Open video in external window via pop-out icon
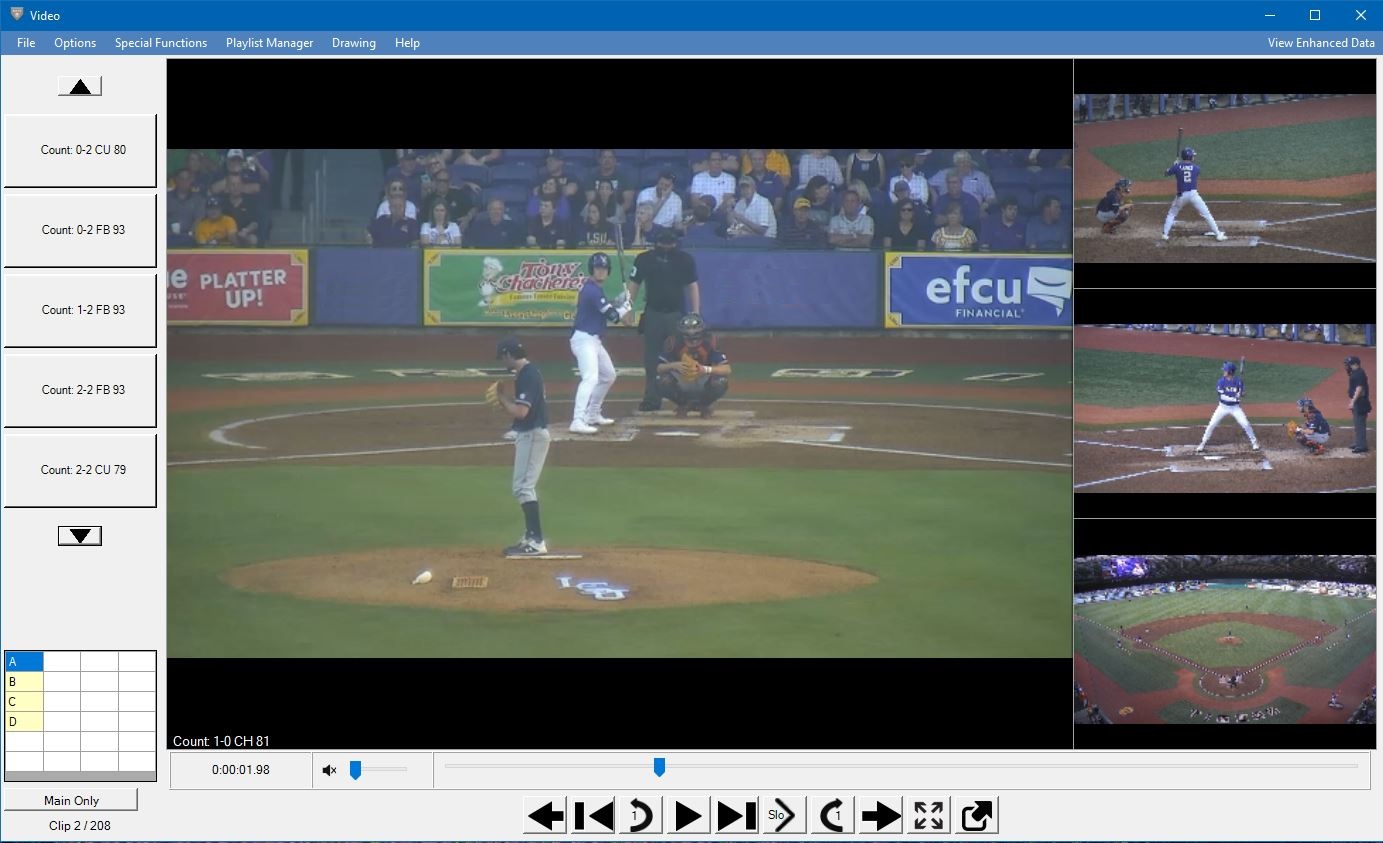 (x=975, y=815)
